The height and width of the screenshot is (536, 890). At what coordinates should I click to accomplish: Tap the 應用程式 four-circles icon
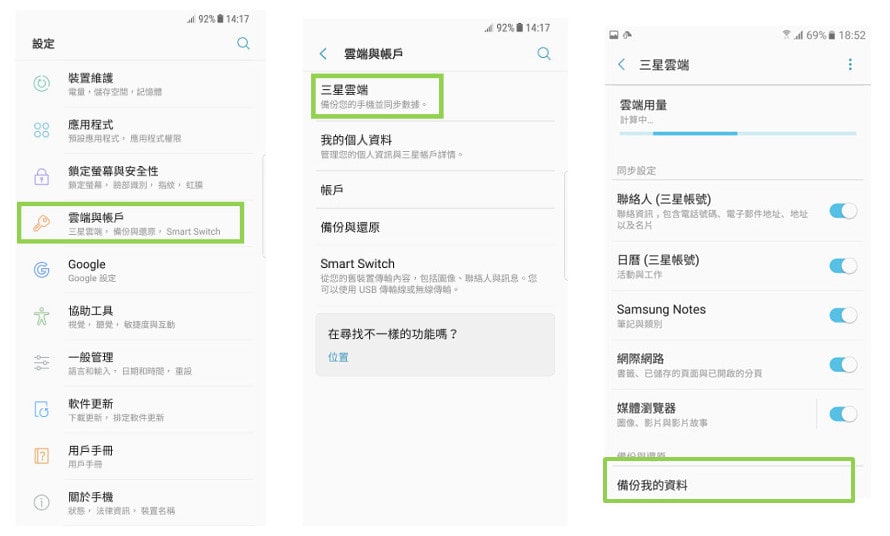(x=41, y=130)
